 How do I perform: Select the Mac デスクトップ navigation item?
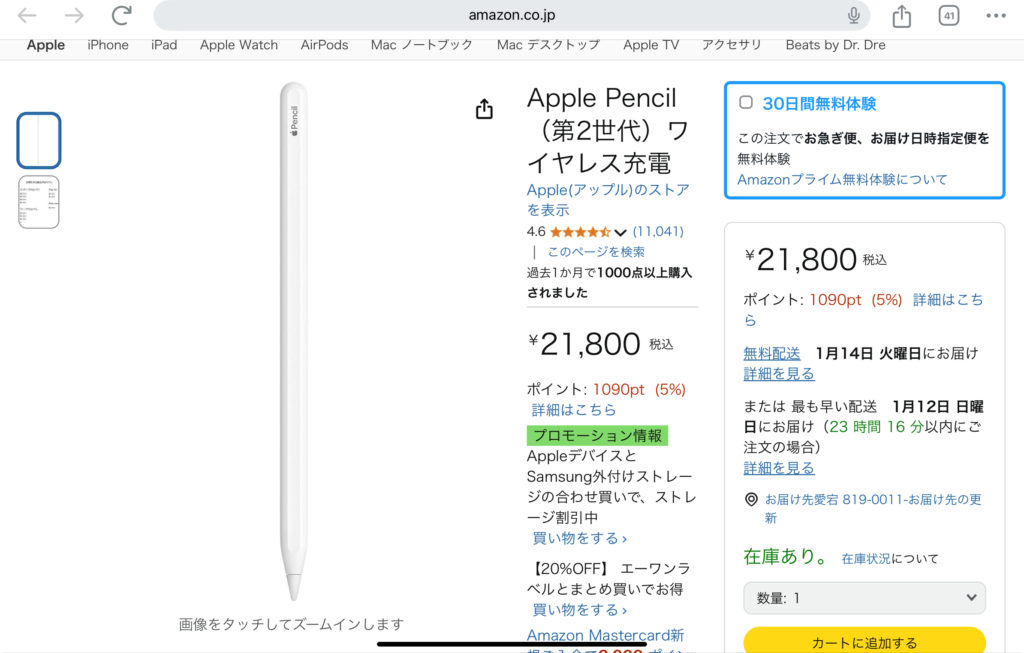549,45
